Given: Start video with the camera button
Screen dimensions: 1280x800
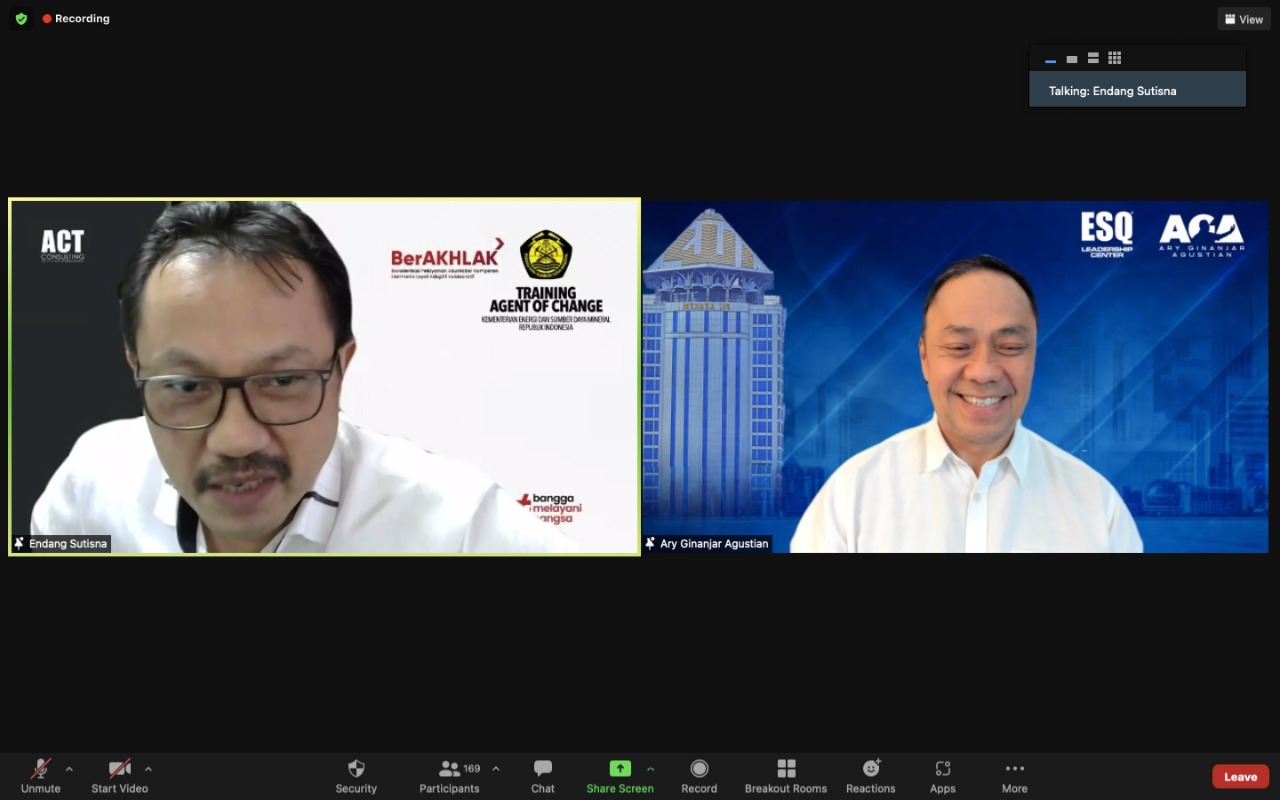Looking at the screenshot, I should pyautogui.click(x=119, y=775).
